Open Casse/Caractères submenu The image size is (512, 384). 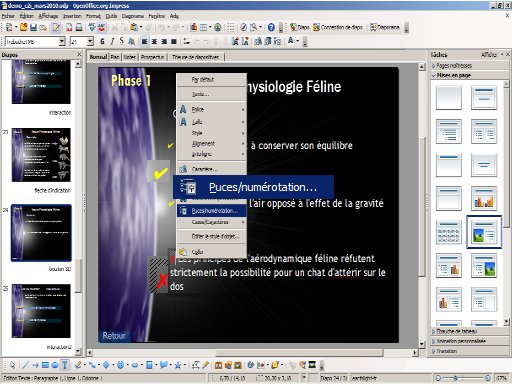(x=211, y=222)
